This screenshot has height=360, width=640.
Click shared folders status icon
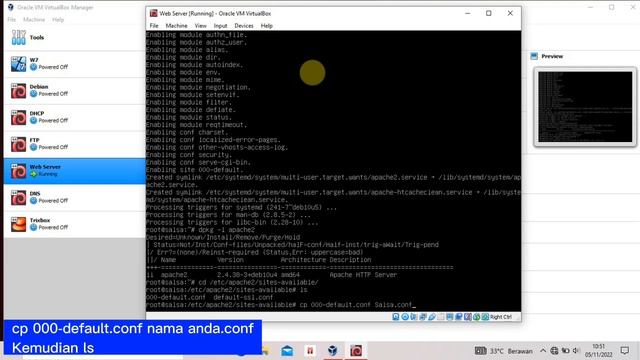[441, 317]
